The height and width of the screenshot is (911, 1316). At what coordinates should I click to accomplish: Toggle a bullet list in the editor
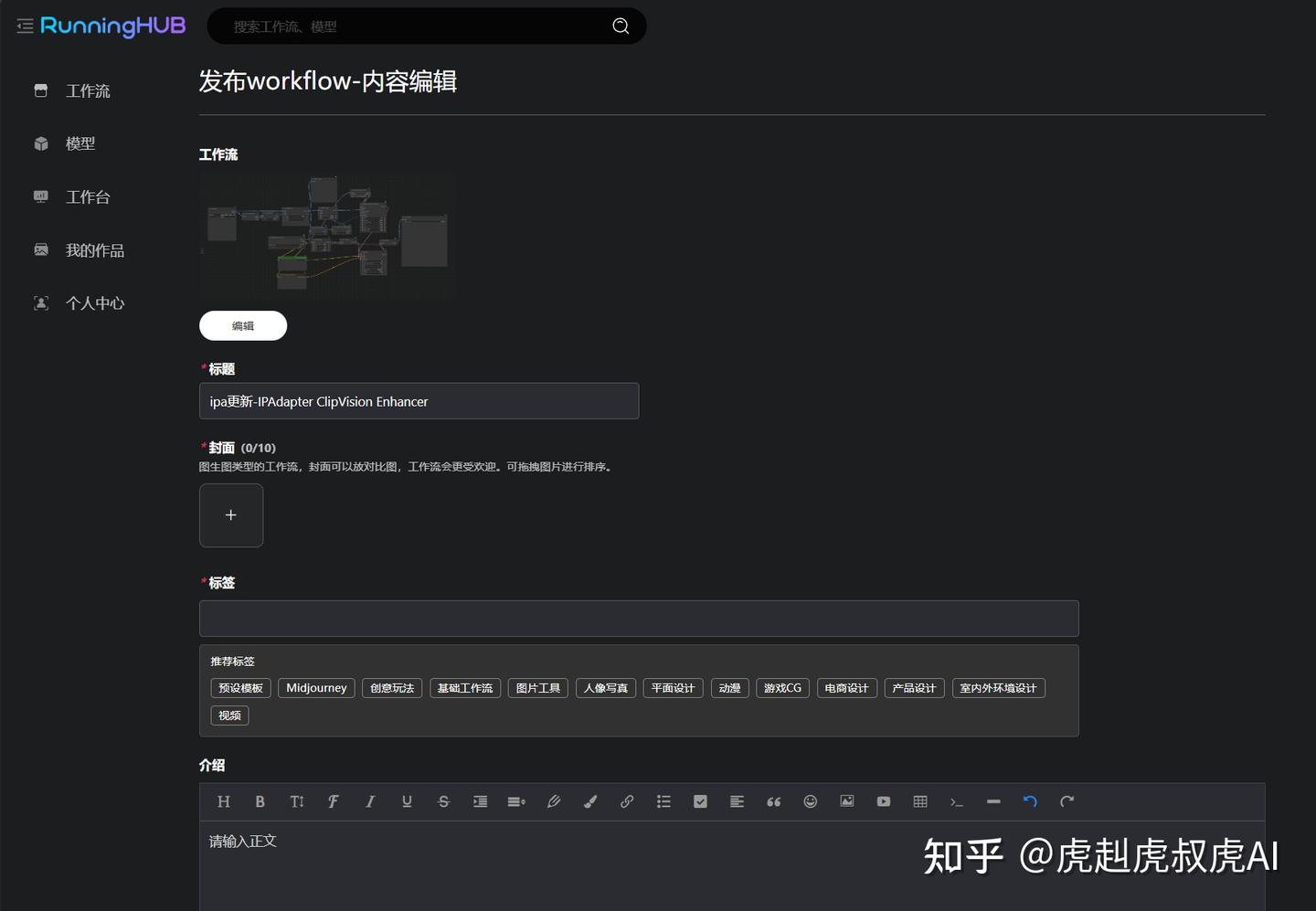(663, 801)
